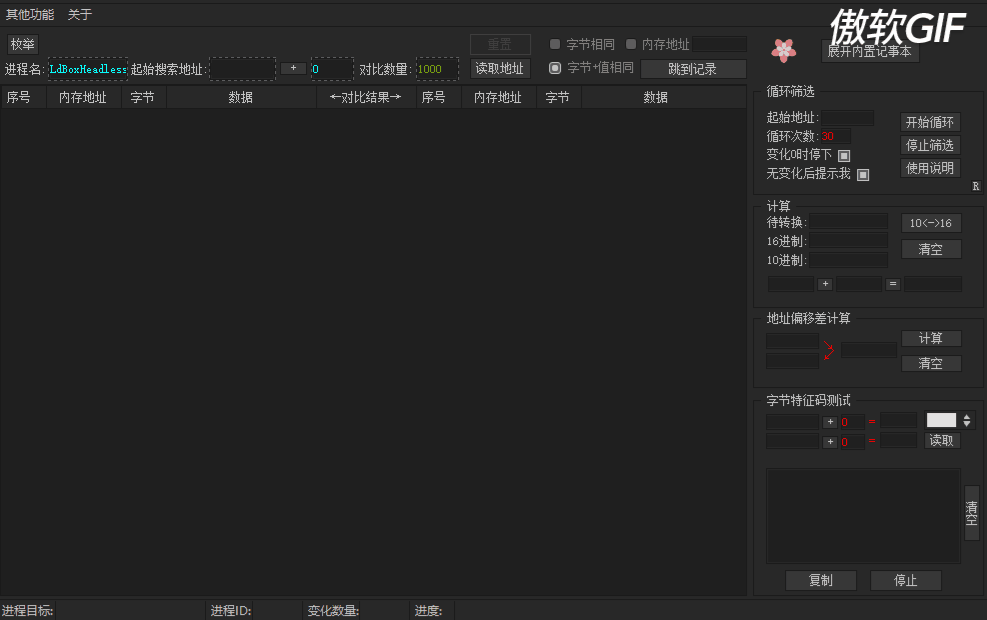Image resolution: width=987 pixels, height=620 pixels.
Task: Select the 字节+值相同 option
Action: click(555, 68)
